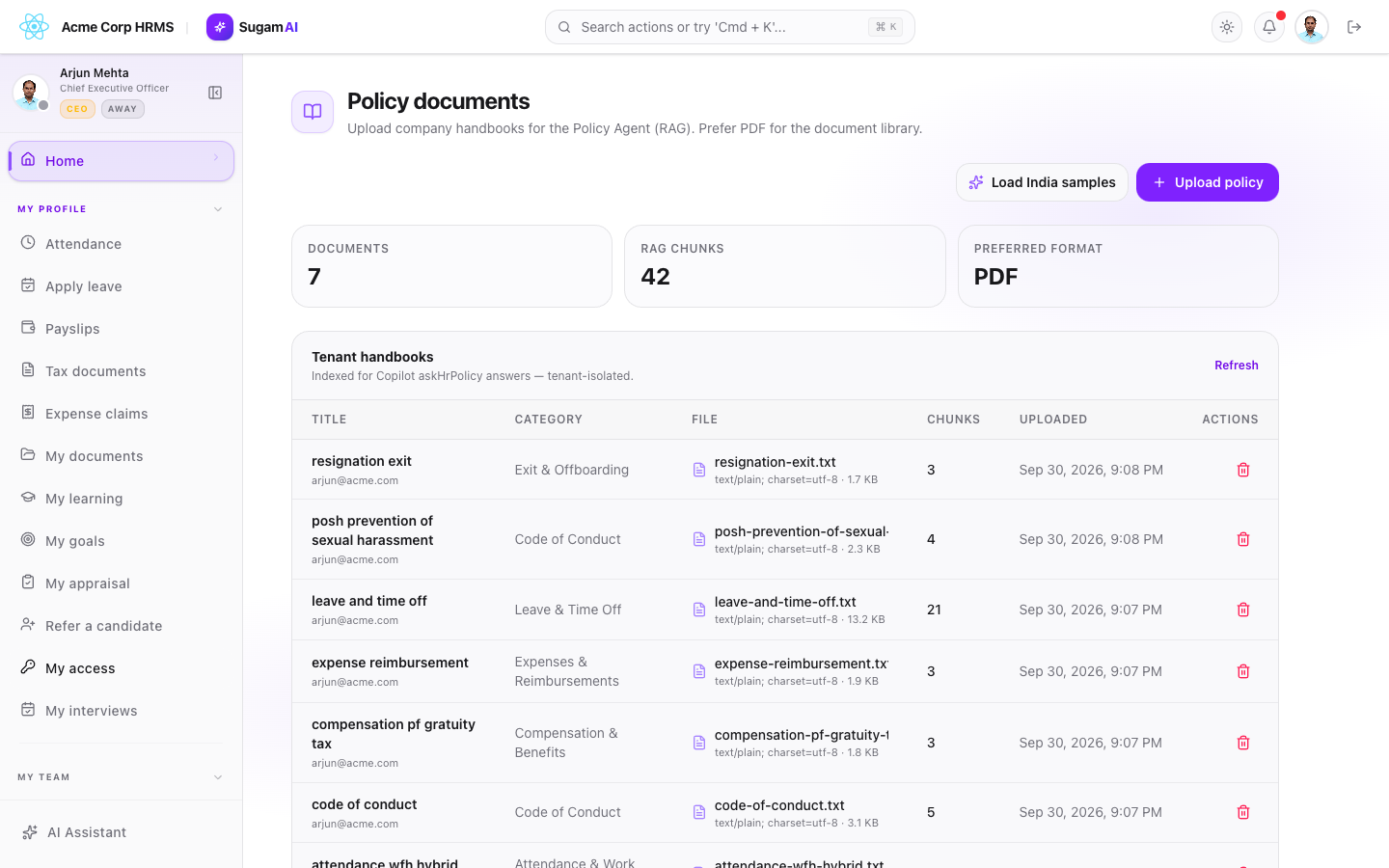Image resolution: width=1389 pixels, height=868 pixels.
Task: Go to My interviews
Action: click(122, 711)
